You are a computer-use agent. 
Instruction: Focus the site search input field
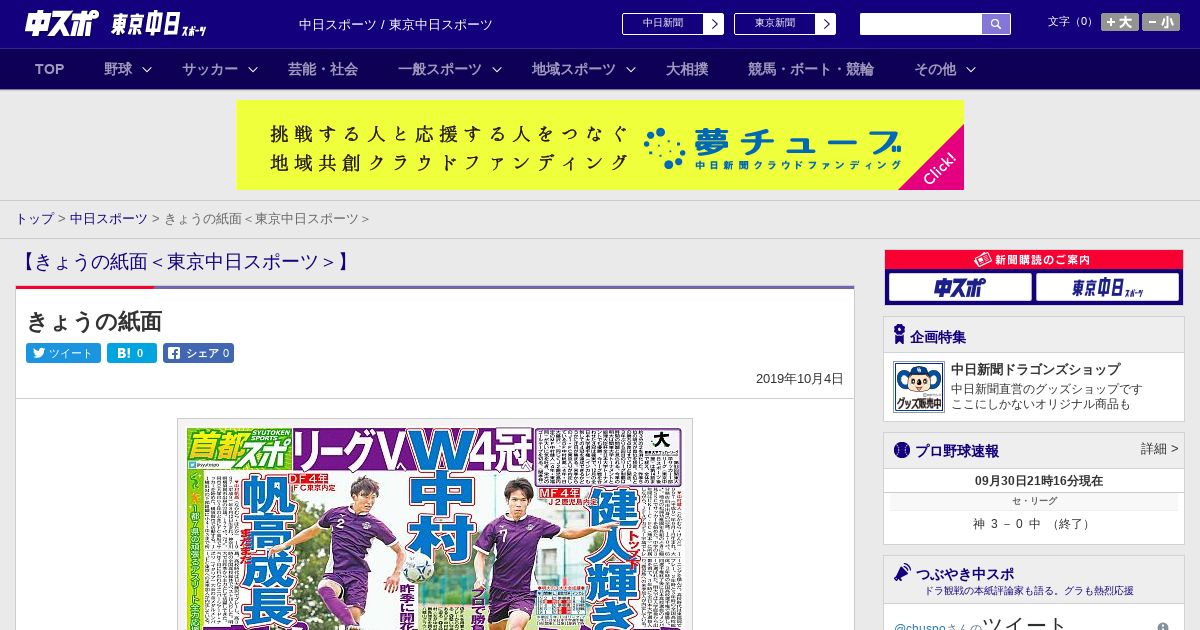click(x=921, y=24)
